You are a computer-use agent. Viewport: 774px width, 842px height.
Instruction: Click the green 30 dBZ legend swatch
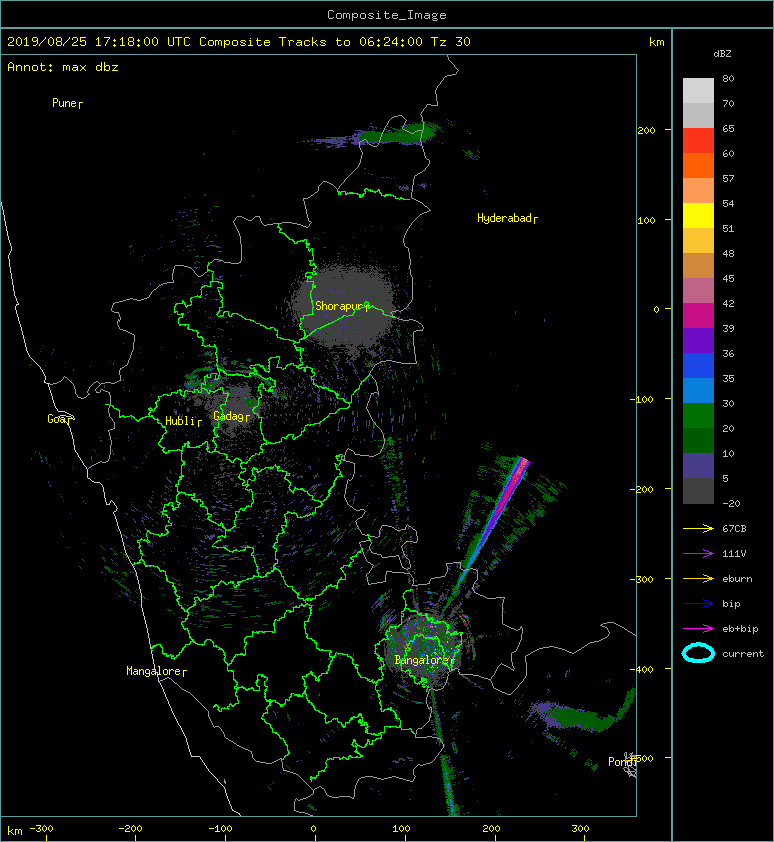click(x=698, y=416)
